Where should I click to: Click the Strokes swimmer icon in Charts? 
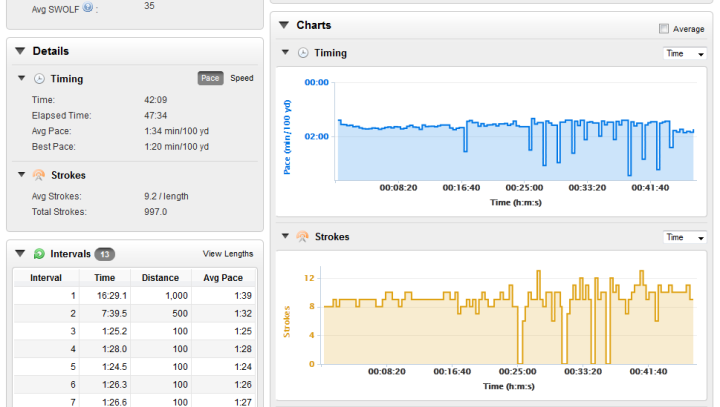point(303,237)
